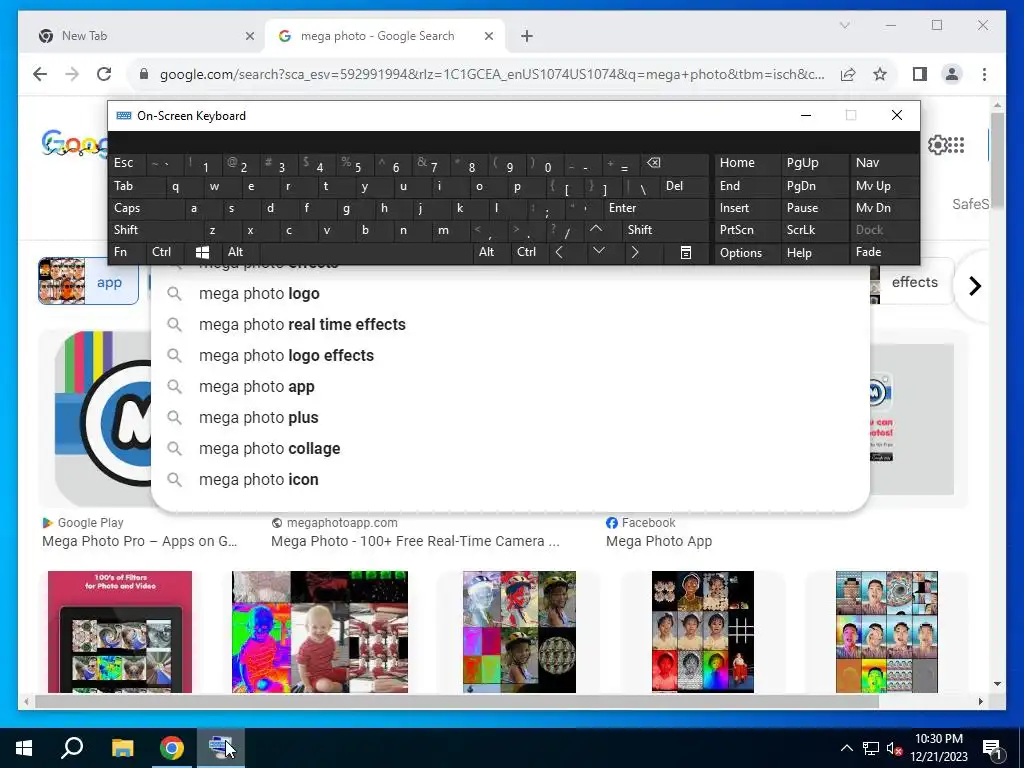Show next image filter chips arrow
1024x768 pixels.
coord(975,286)
